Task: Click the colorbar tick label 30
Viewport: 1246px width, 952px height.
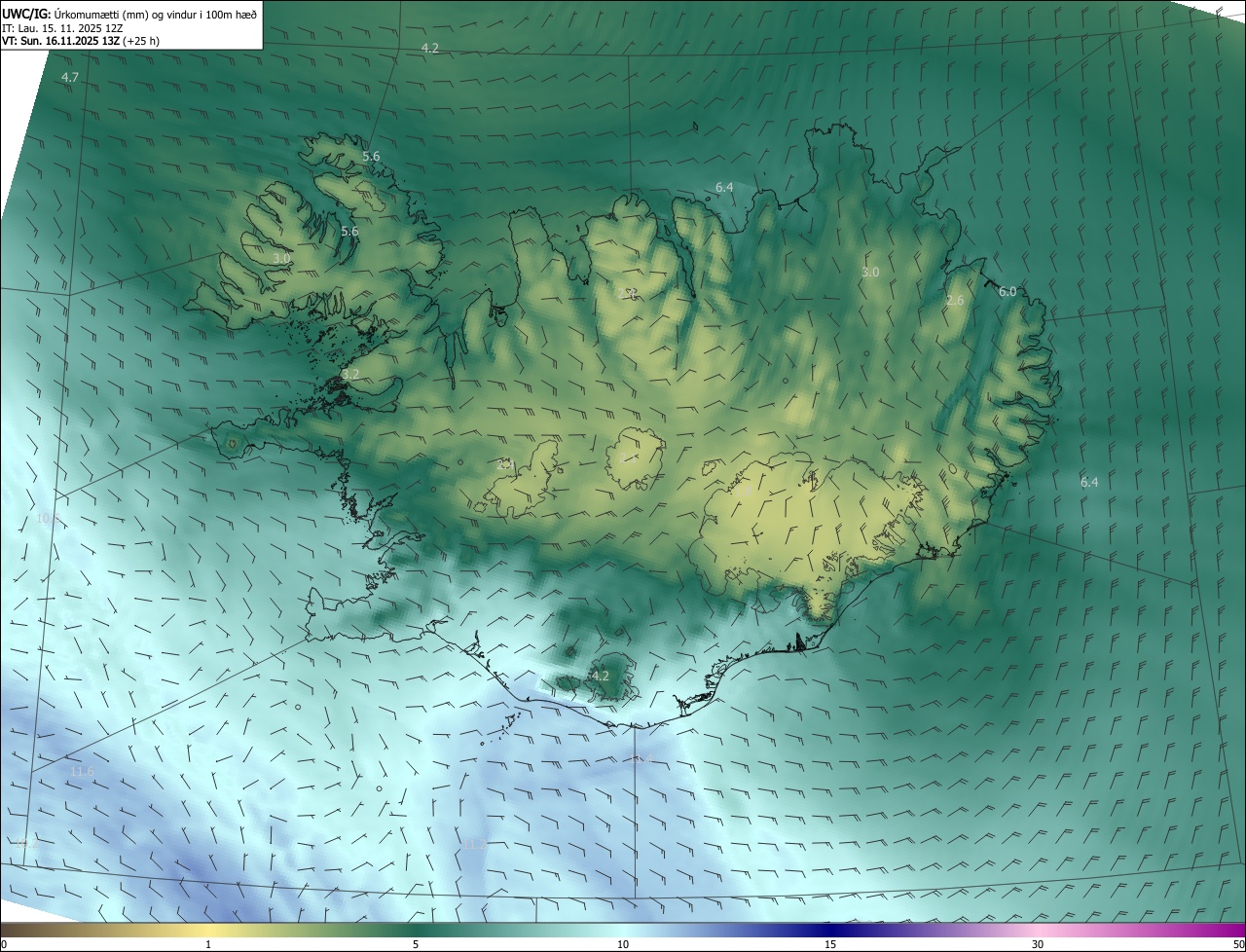Action: pos(1038,944)
